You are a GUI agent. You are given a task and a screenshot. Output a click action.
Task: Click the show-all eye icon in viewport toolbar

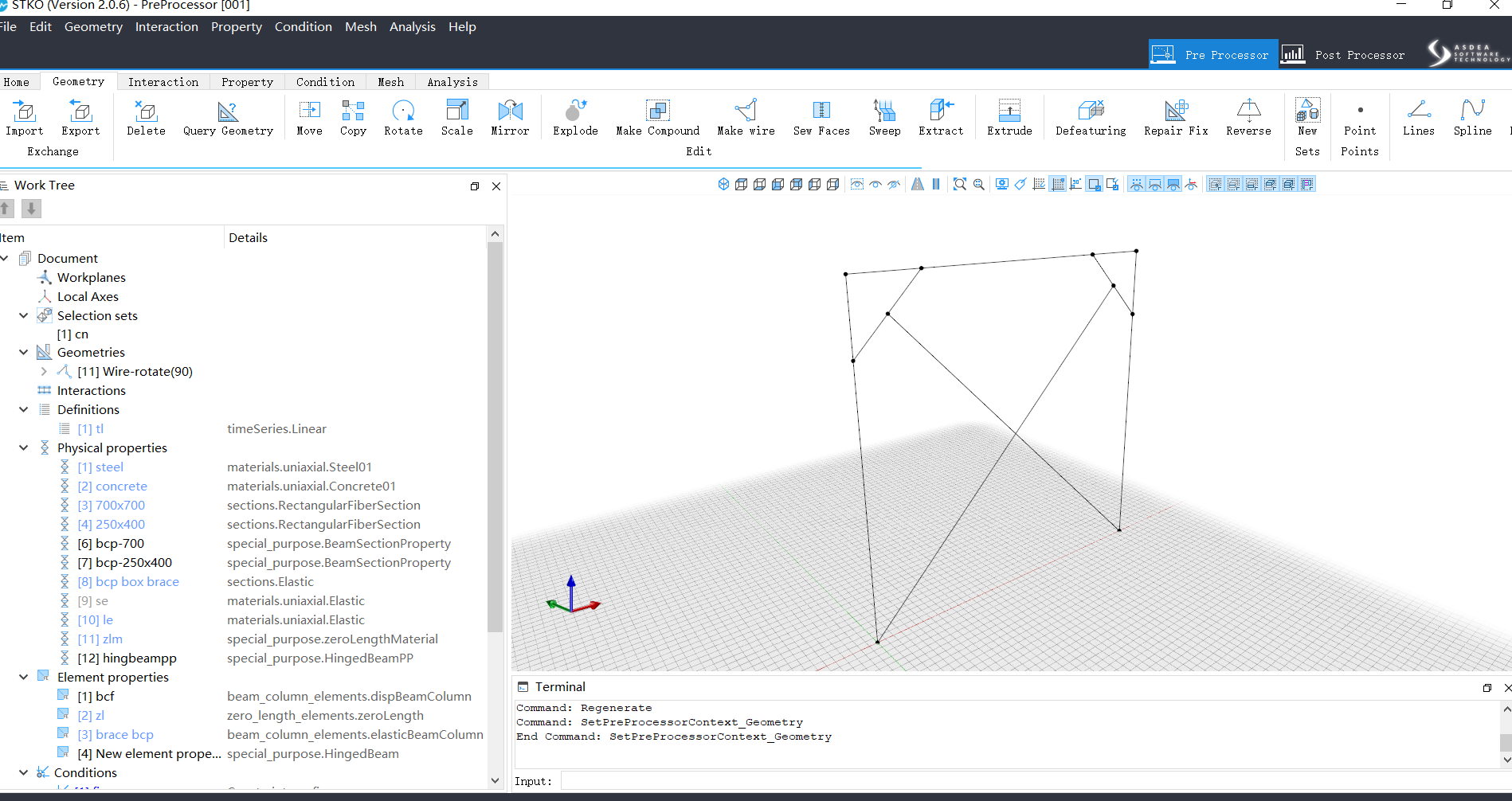click(x=875, y=184)
